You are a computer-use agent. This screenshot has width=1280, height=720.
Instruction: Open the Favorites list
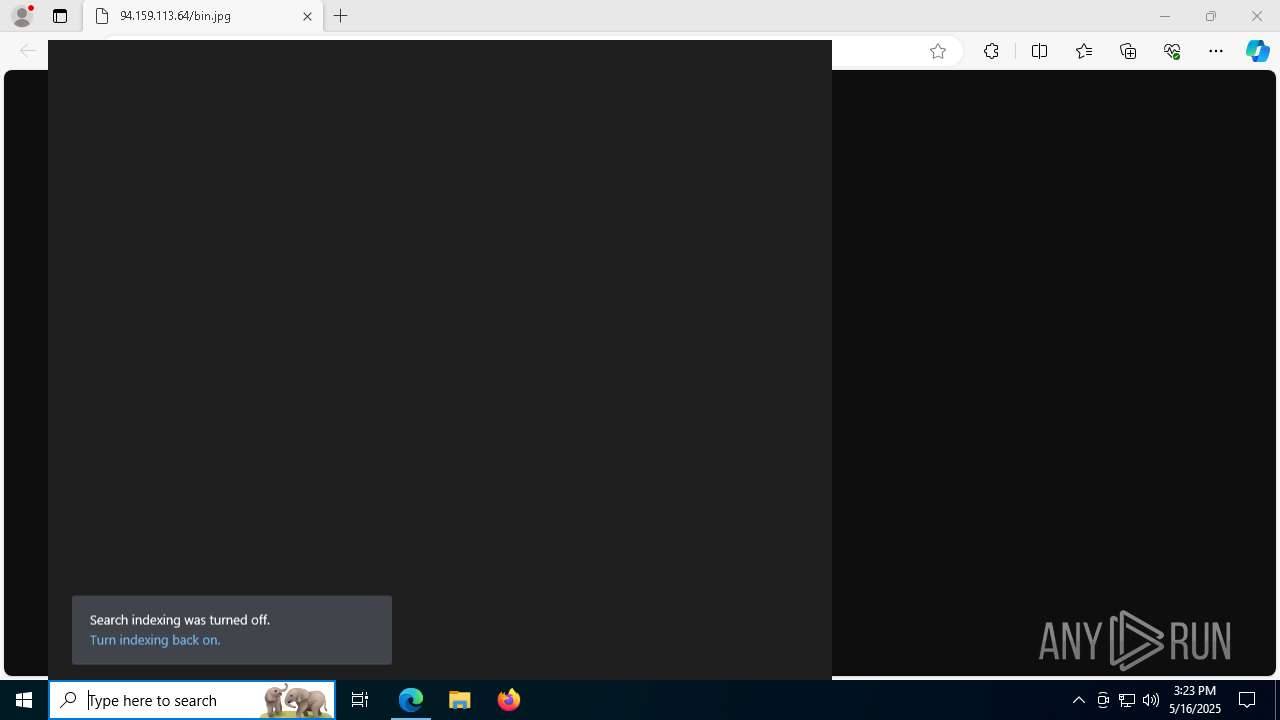click(1084, 51)
